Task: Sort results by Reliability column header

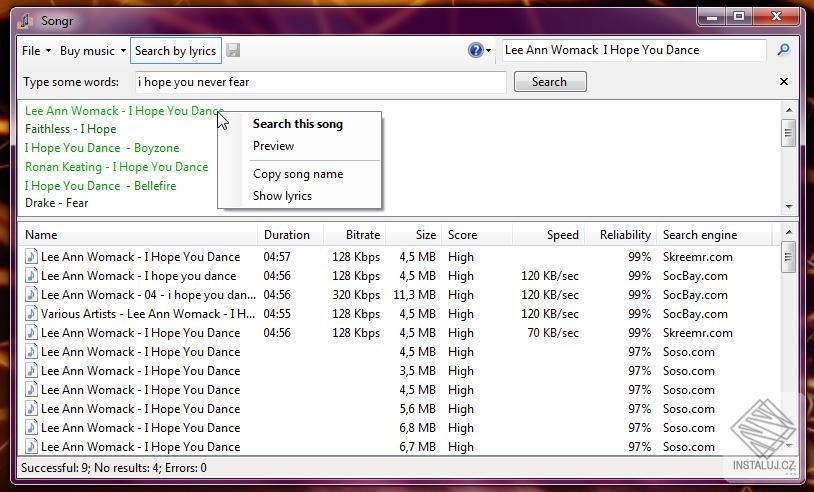Action: (x=620, y=235)
